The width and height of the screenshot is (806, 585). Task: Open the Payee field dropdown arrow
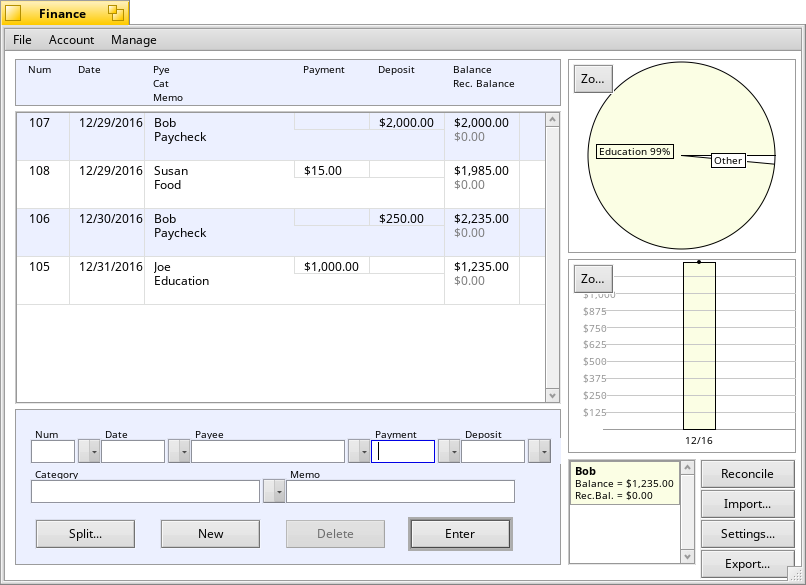(x=359, y=452)
